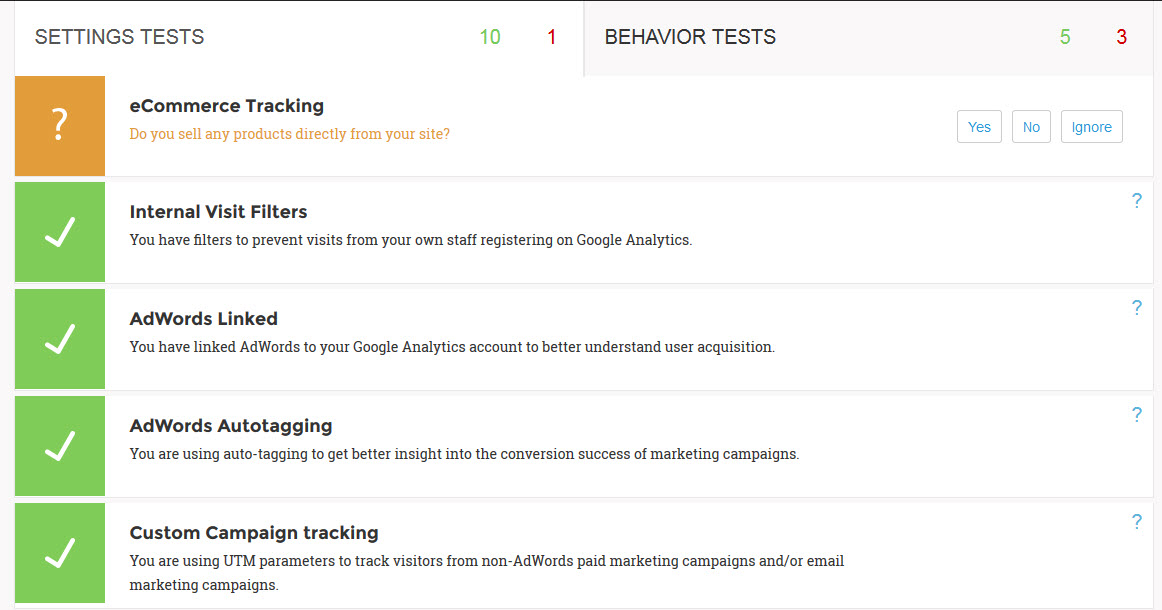The width and height of the screenshot is (1162, 610).
Task: Click the green checkmark for Custom Campaign tracking
Action: point(60,553)
